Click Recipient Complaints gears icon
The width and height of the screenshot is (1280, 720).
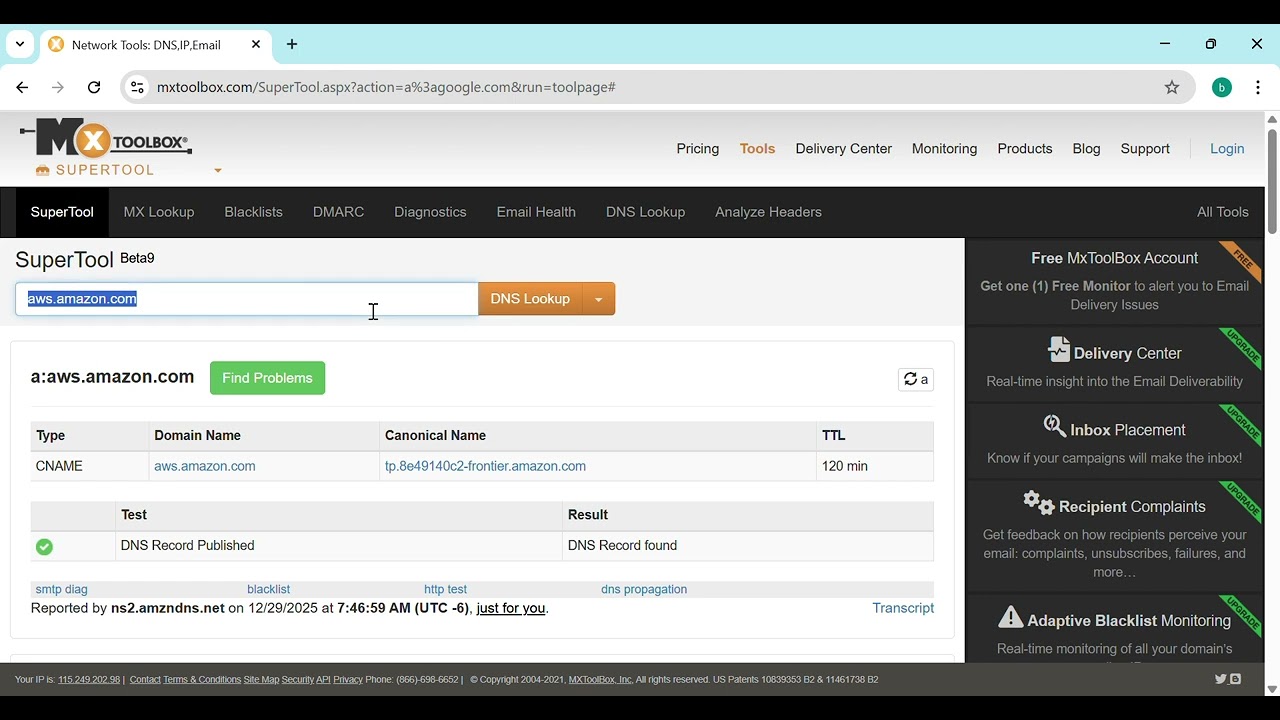coord(1039,503)
